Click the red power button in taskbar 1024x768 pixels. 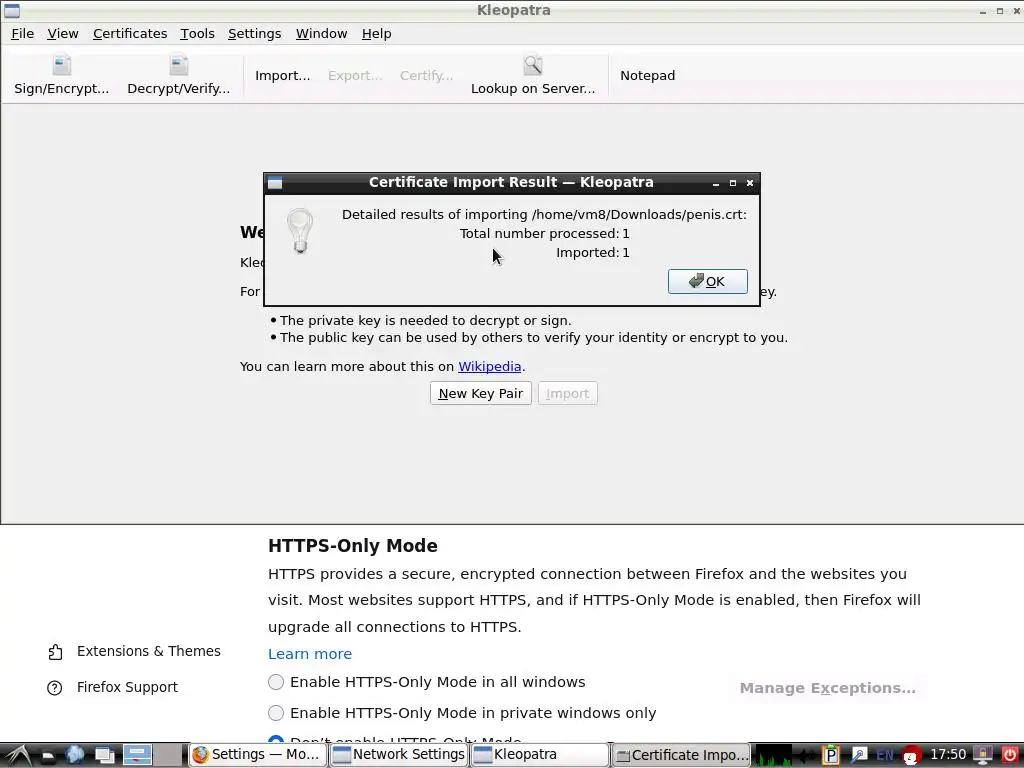coord(1010,756)
